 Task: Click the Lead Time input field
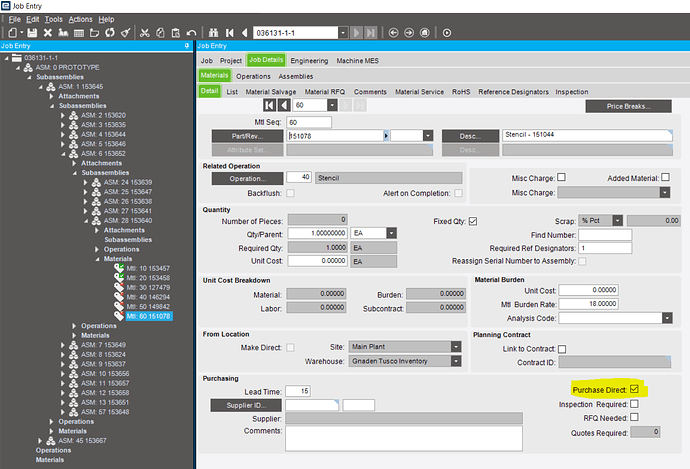[298, 391]
